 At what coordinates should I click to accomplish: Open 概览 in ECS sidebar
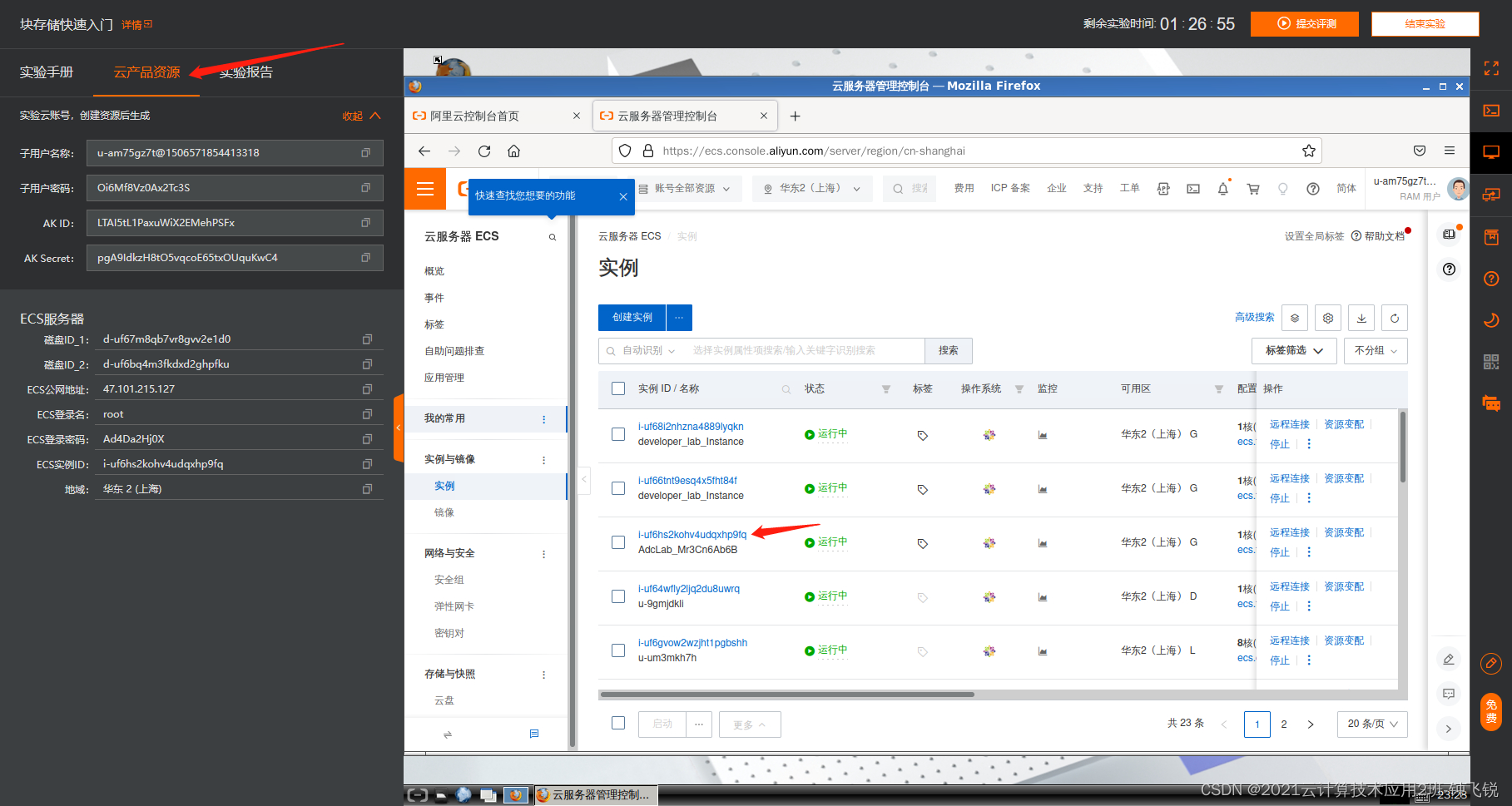coord(434,271)
